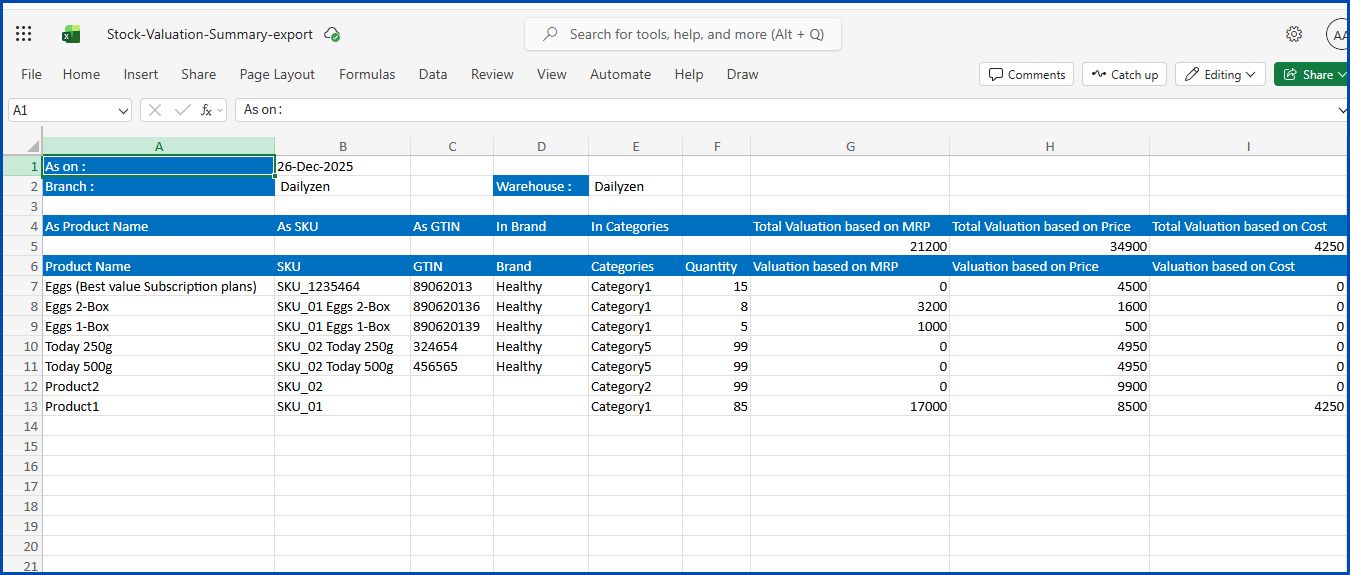Expand the formula bar chevron
The height and width of the screenshot is (575, 1350).
point(1342,110)
